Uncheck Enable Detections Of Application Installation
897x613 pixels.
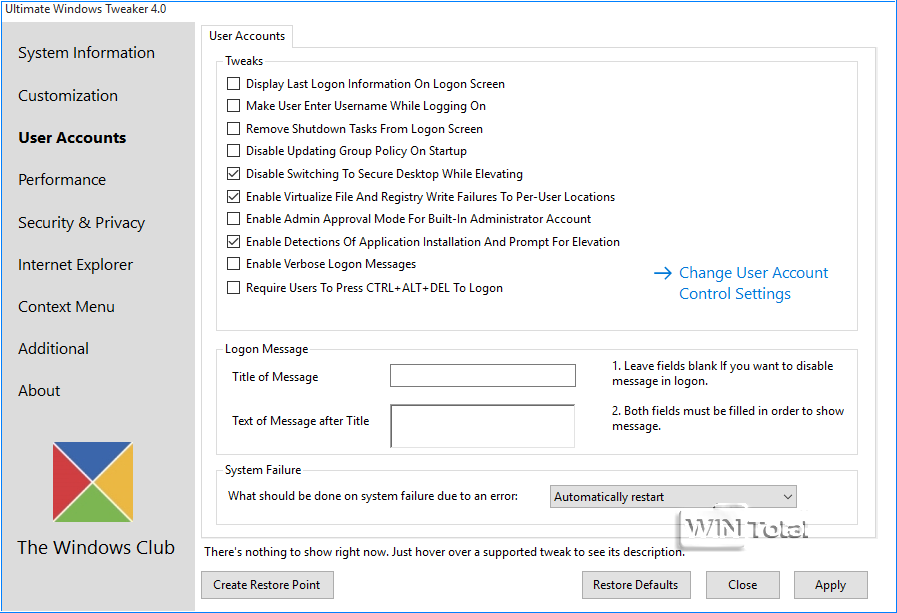(x=233, y=242)
